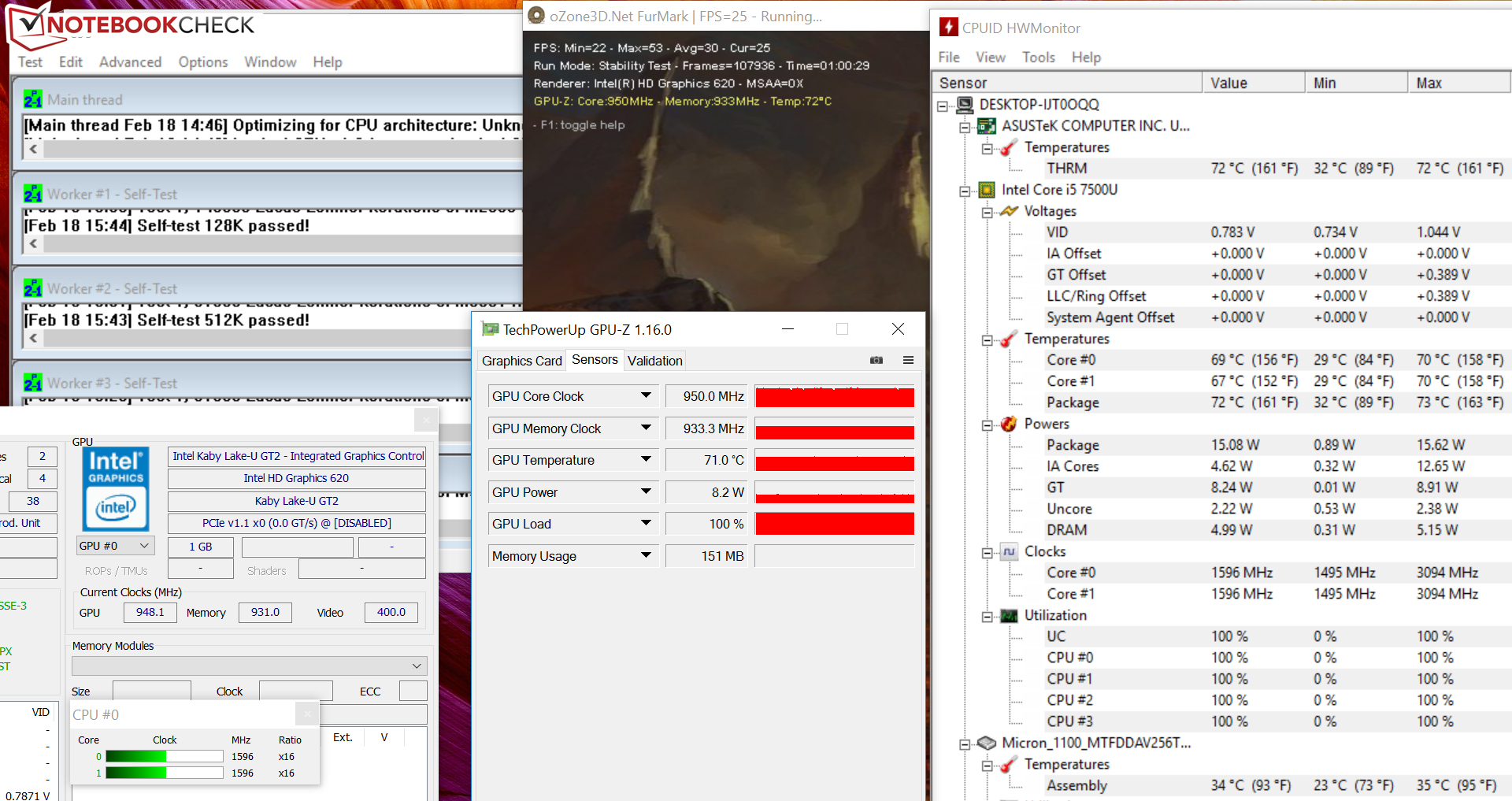Open the Memory Modules dropdown

click(x=249, y=666)
